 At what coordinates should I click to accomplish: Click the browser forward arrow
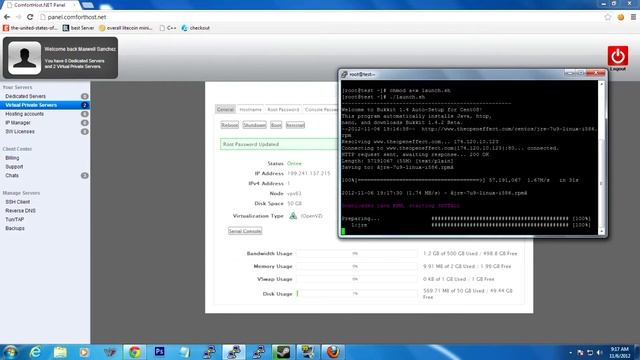pos(18,17)
